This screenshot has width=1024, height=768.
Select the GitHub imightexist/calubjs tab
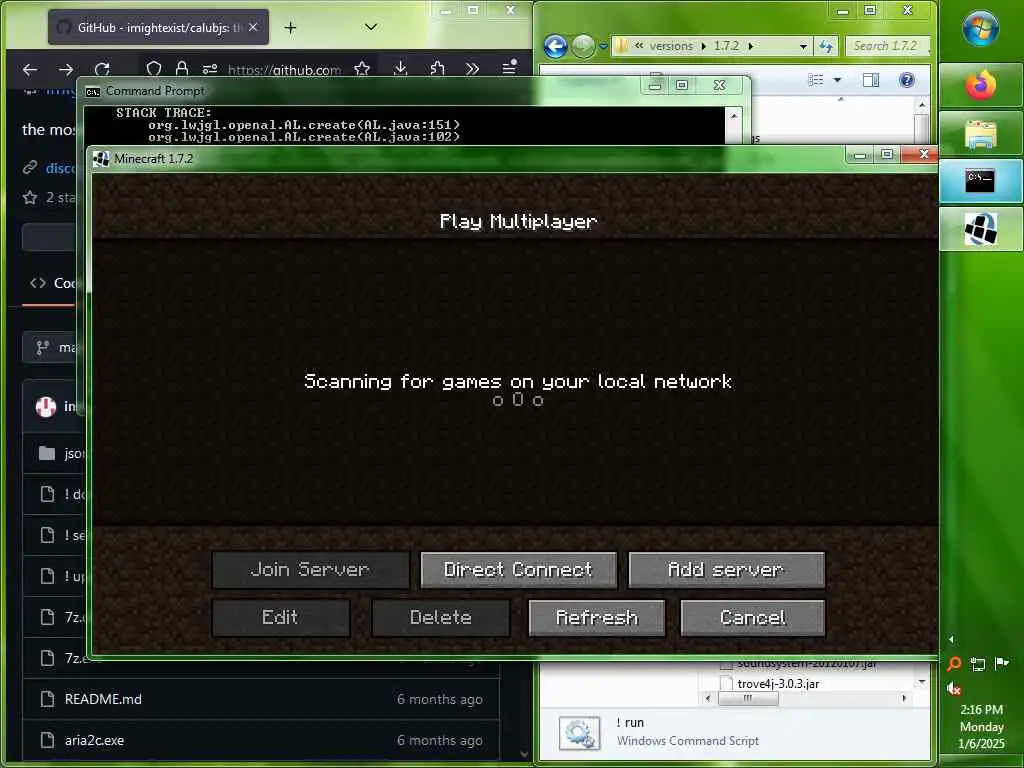pyautogui.click(x=159, y=27)
